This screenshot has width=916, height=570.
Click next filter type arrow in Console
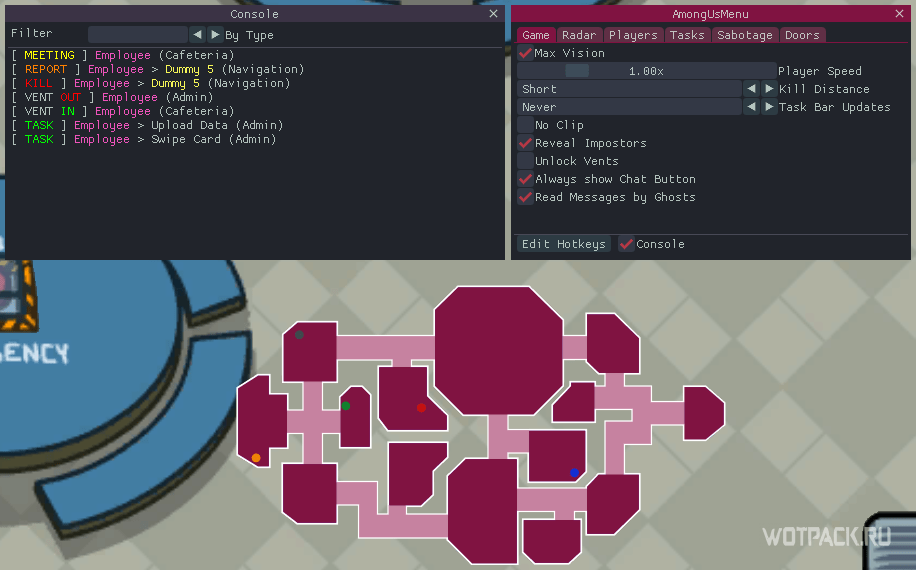click(216, 34)
